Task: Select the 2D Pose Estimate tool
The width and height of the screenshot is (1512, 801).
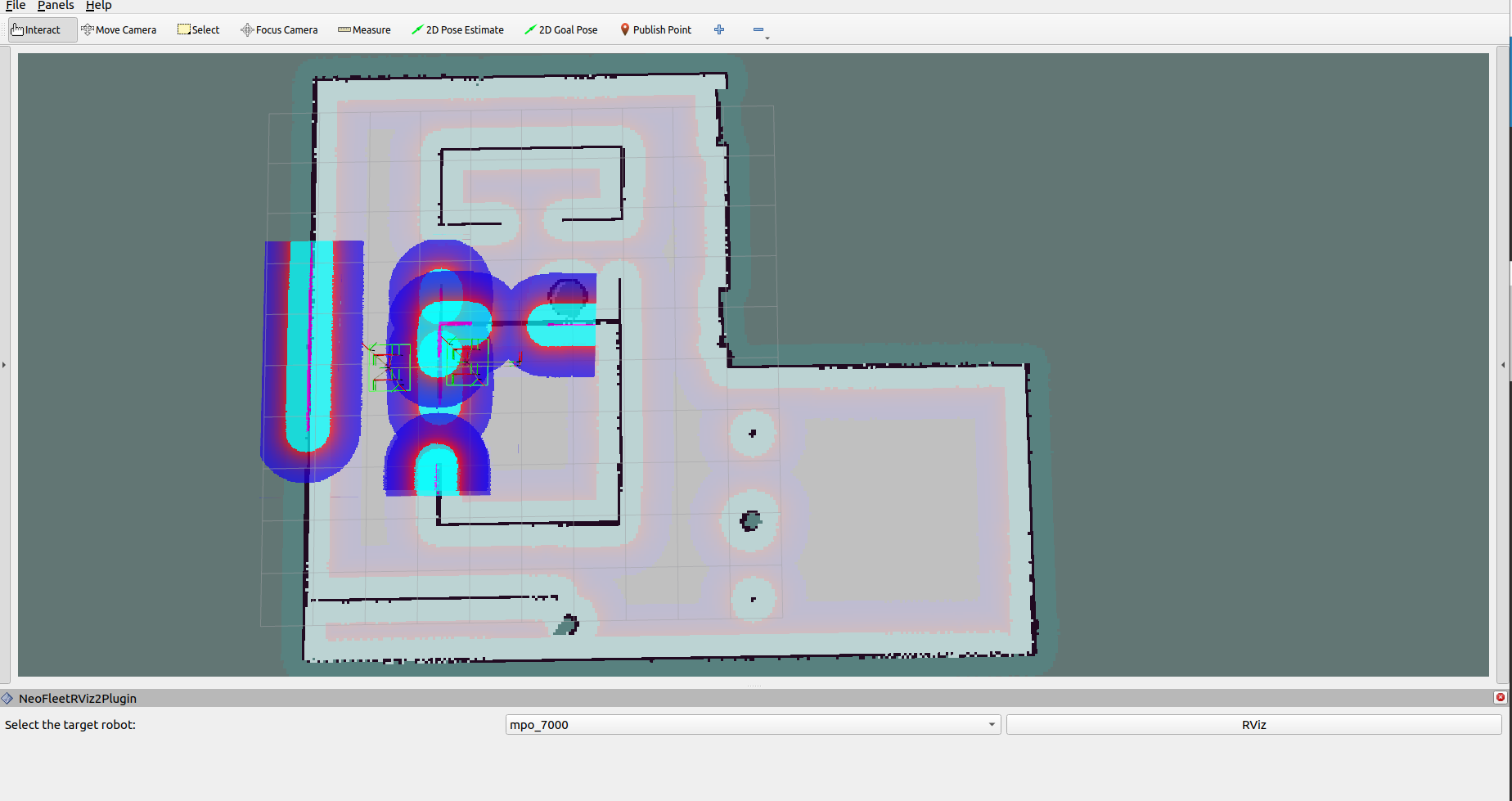Action: coord(457,29)
